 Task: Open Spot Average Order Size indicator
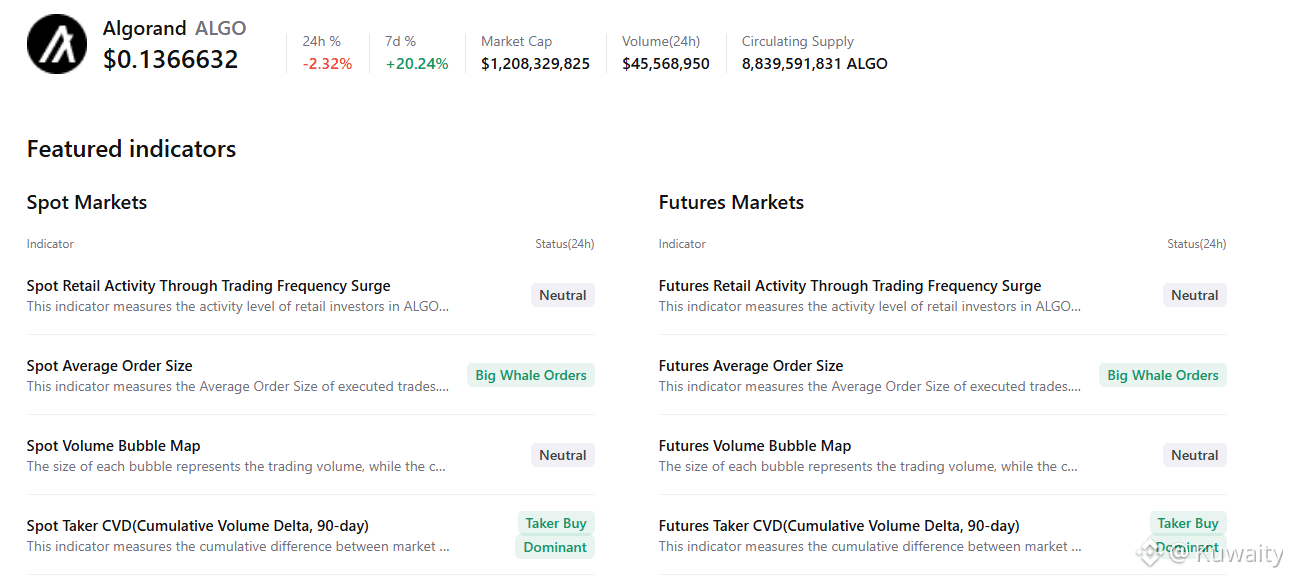coord(109,366)
